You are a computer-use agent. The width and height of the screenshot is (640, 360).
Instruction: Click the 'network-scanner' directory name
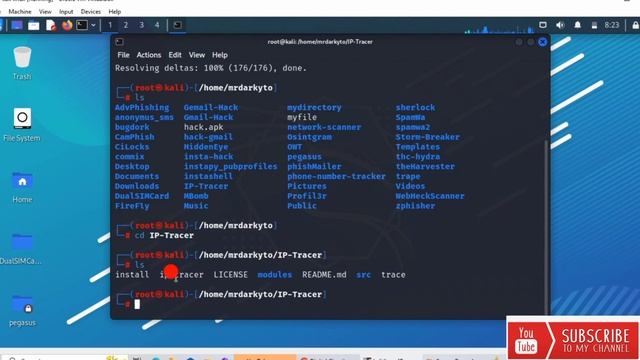pos(324,127)
